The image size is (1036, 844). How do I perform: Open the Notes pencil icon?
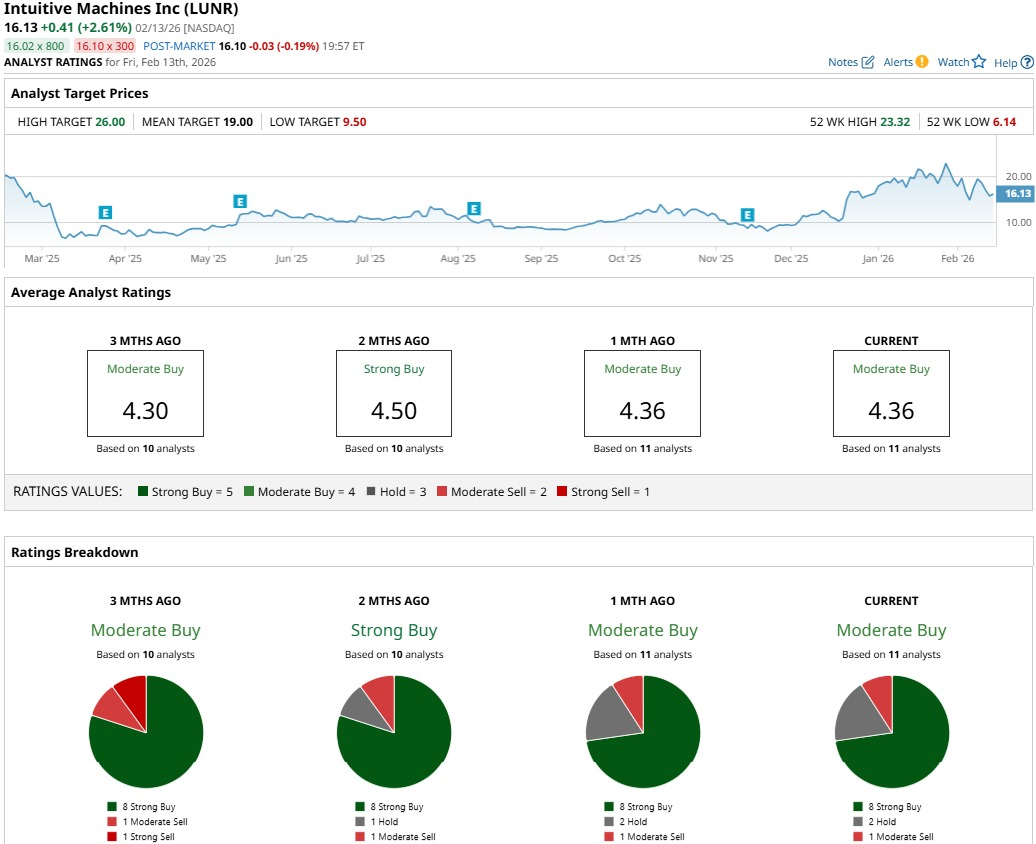(868, 62)
